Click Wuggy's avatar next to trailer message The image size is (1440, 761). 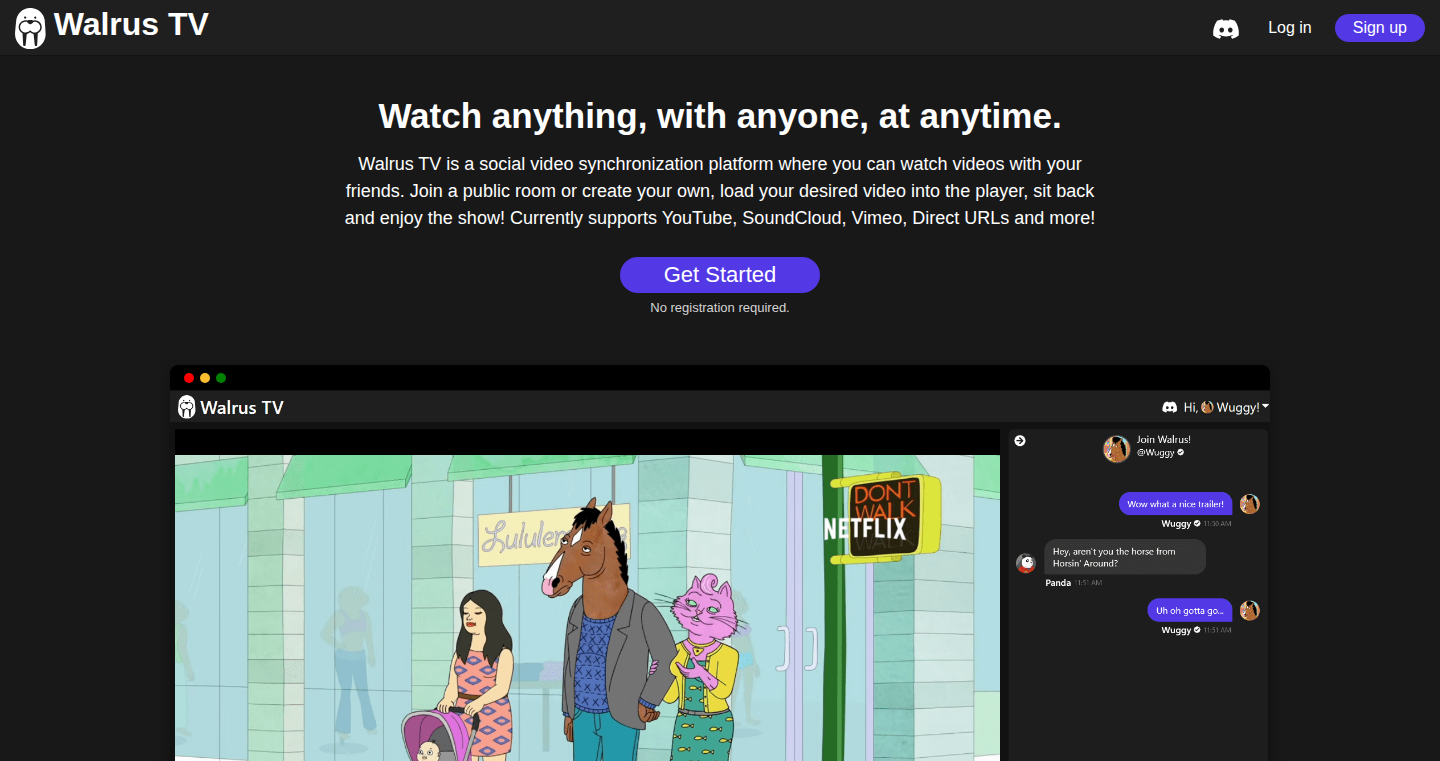(1249, 504)
